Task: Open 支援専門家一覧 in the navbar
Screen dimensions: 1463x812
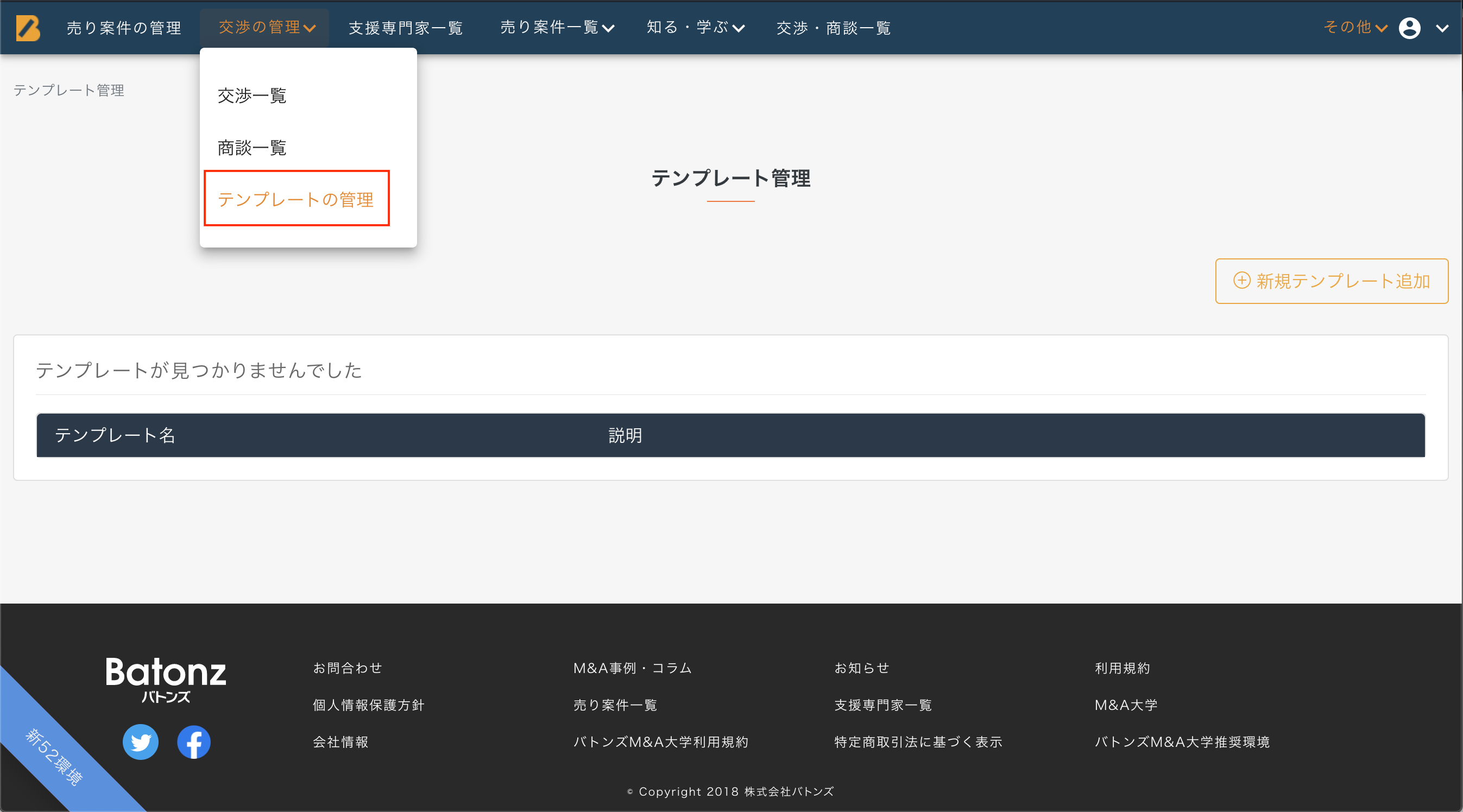Action: [406, 27]
